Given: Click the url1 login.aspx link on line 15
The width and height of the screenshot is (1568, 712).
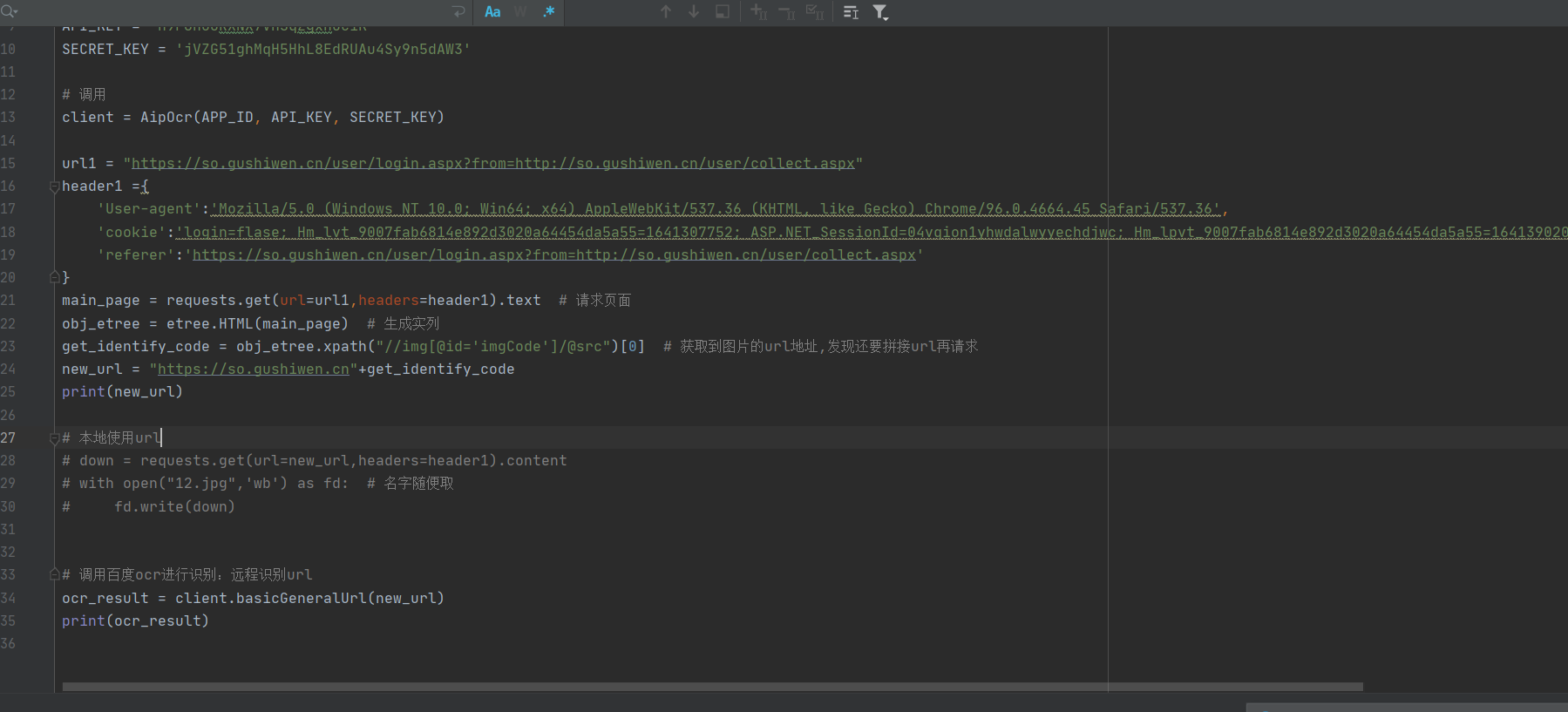Looking at the screenshot, I should coord(492,164).
